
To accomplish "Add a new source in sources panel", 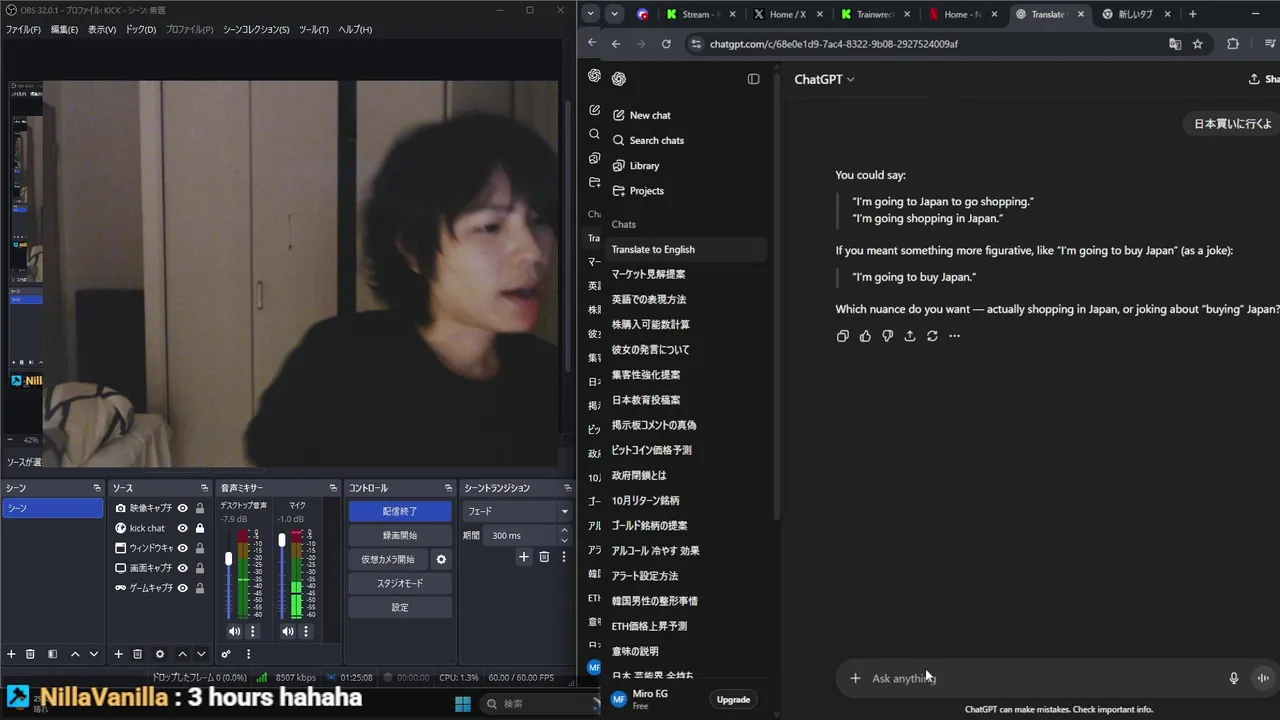I will 118,654.
